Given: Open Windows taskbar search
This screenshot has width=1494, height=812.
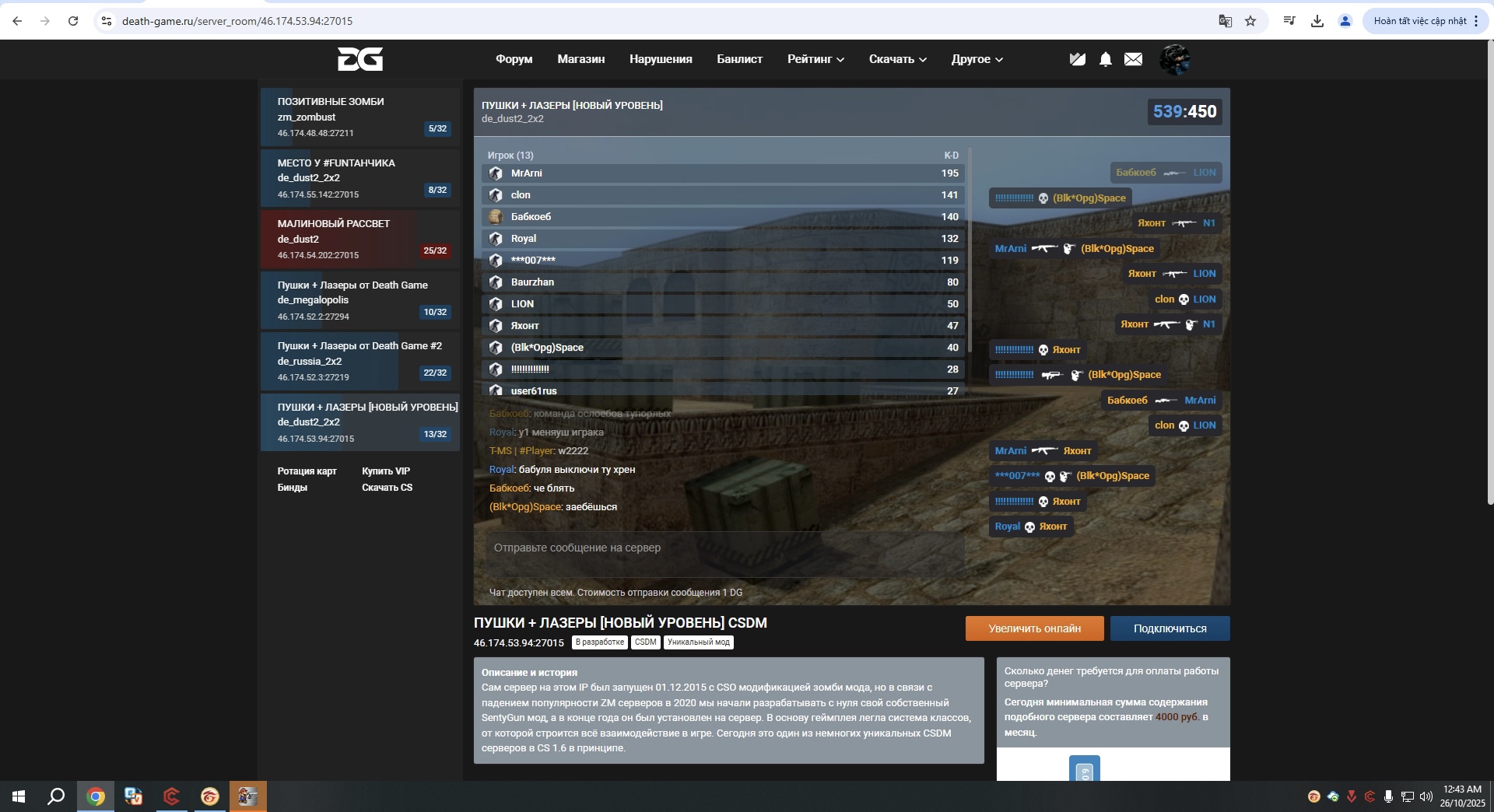Looking at the screenshot, I should (x=56, y=796).
